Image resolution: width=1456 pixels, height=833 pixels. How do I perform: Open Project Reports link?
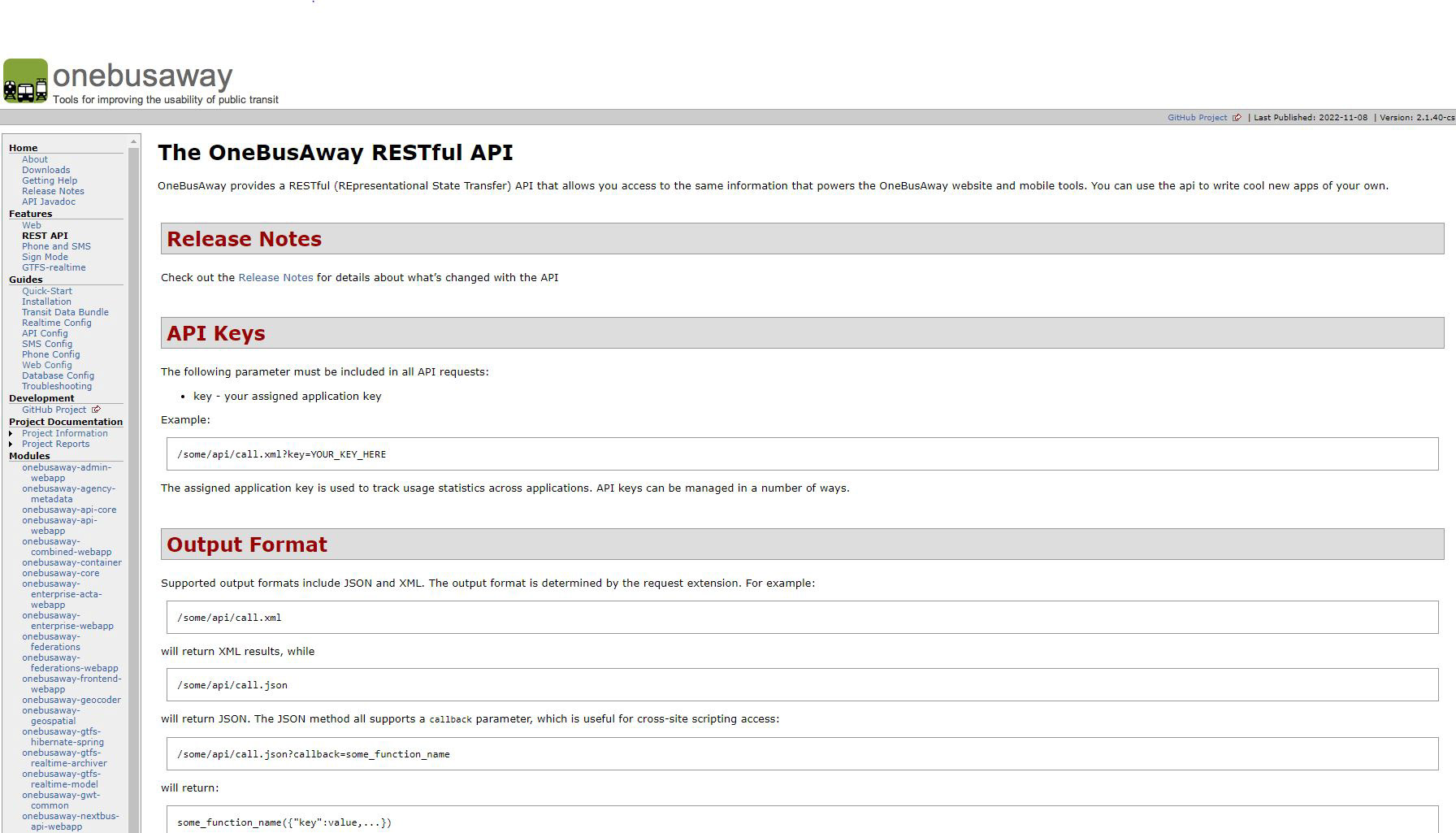point(55,444)
